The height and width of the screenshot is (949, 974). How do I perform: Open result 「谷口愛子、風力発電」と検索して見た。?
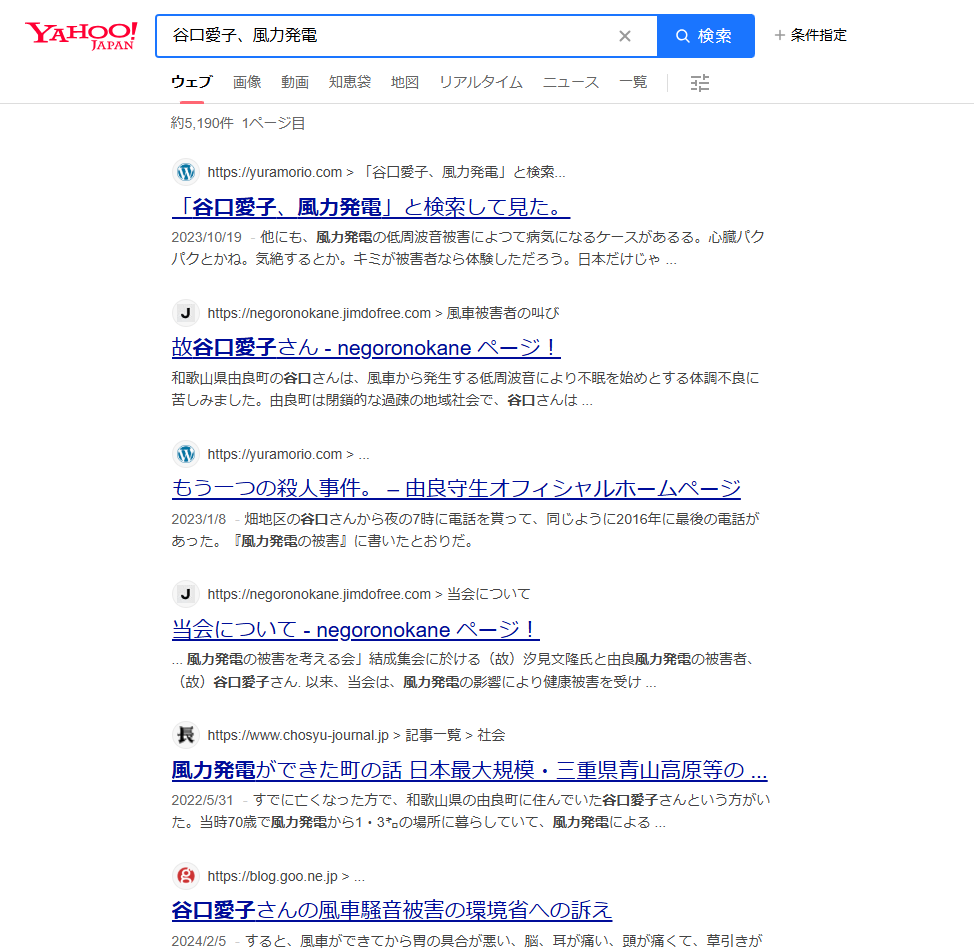click(x=371, y=207)
